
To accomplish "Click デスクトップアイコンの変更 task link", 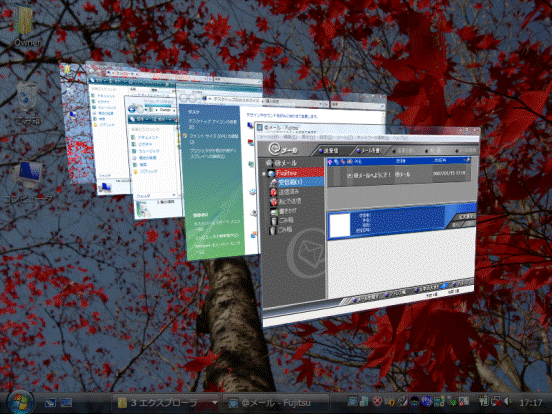I will pos(213,124).
